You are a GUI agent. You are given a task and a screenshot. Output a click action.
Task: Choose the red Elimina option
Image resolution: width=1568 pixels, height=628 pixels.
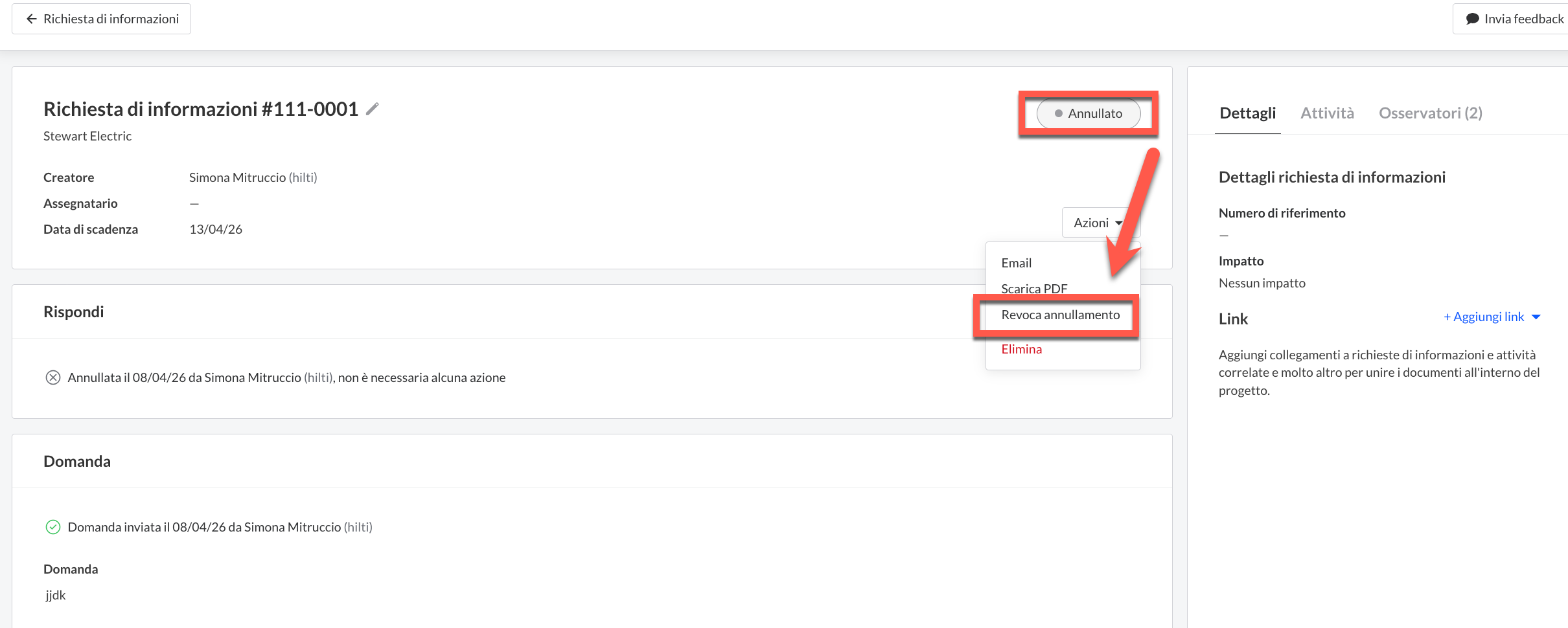[1021, 349]
